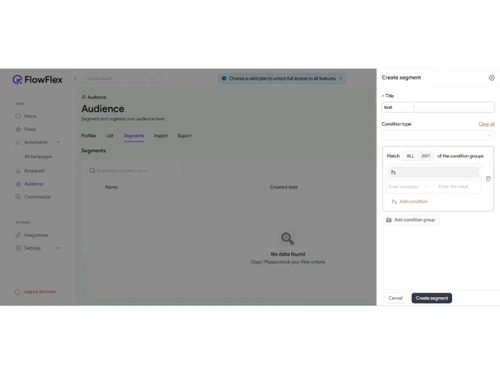Image resolution: width=500 pixels, height=375 pixels.
Task: Click the segment name search box
Action: [135, 170]
